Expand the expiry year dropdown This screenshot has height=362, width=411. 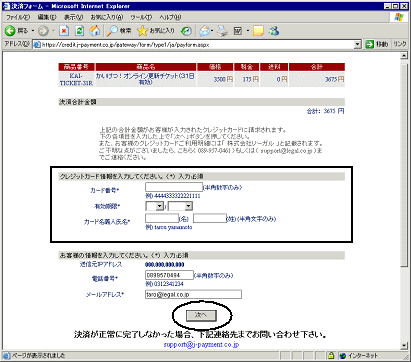pos(189,206)
